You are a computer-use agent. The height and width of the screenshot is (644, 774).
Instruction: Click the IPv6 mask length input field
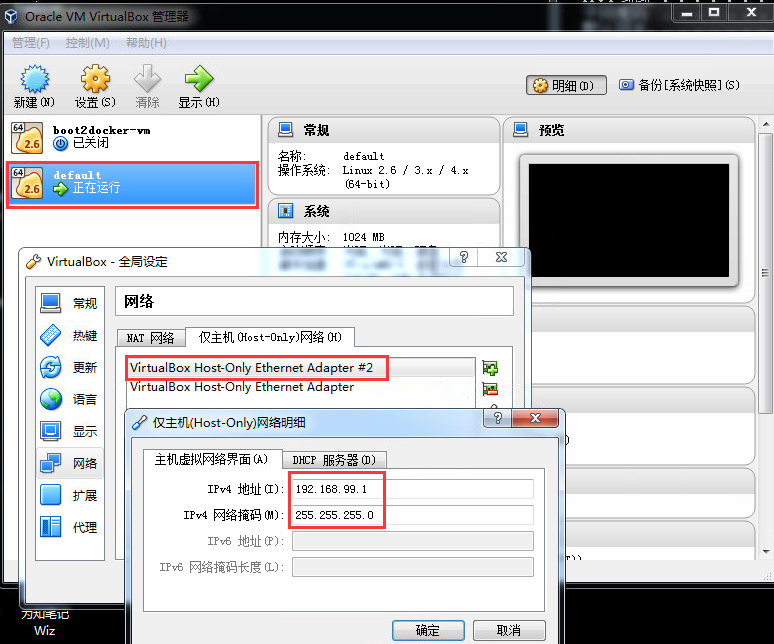413,567
